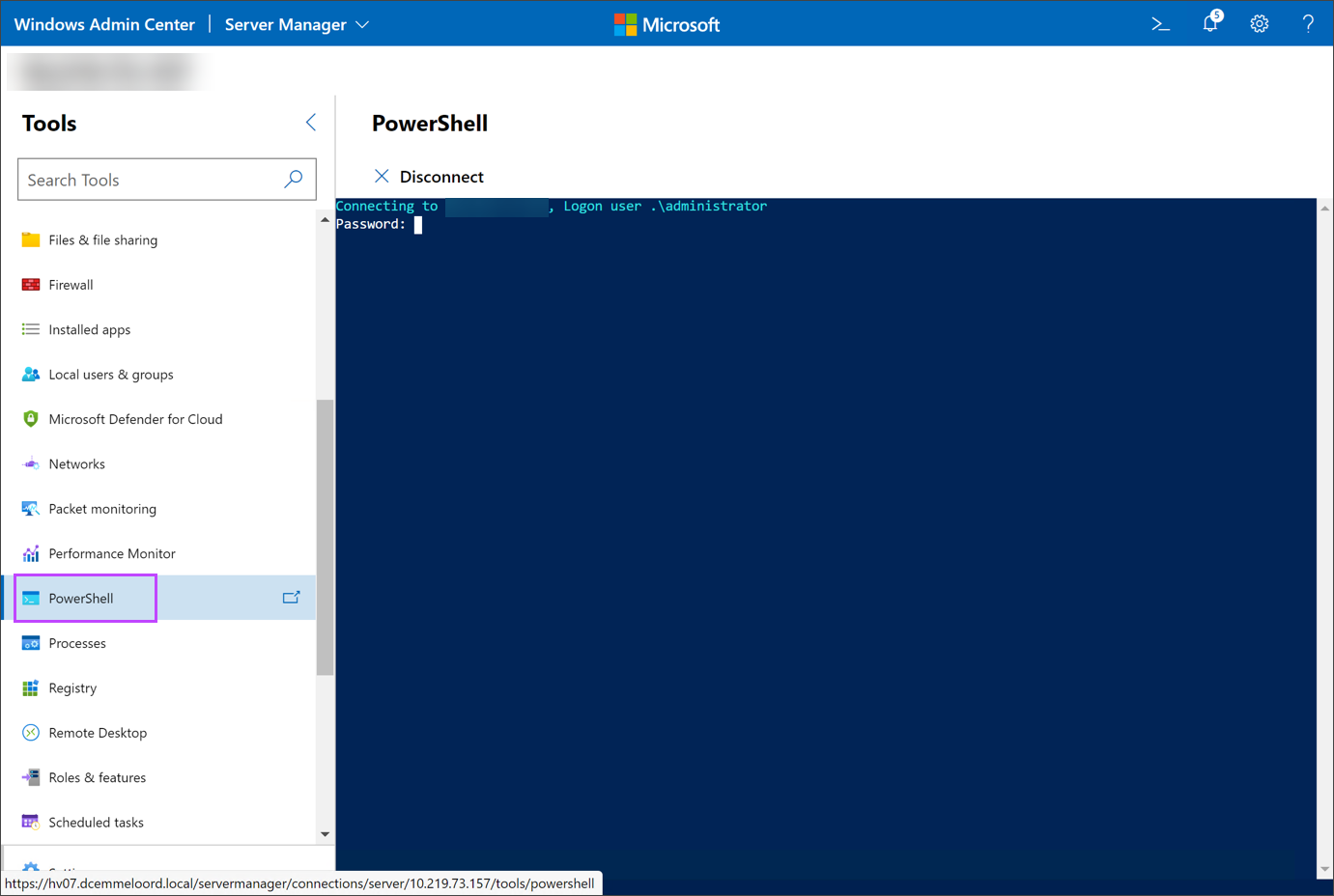Click the Microsoft Defender for Cloud shield icon

(31, 419)
